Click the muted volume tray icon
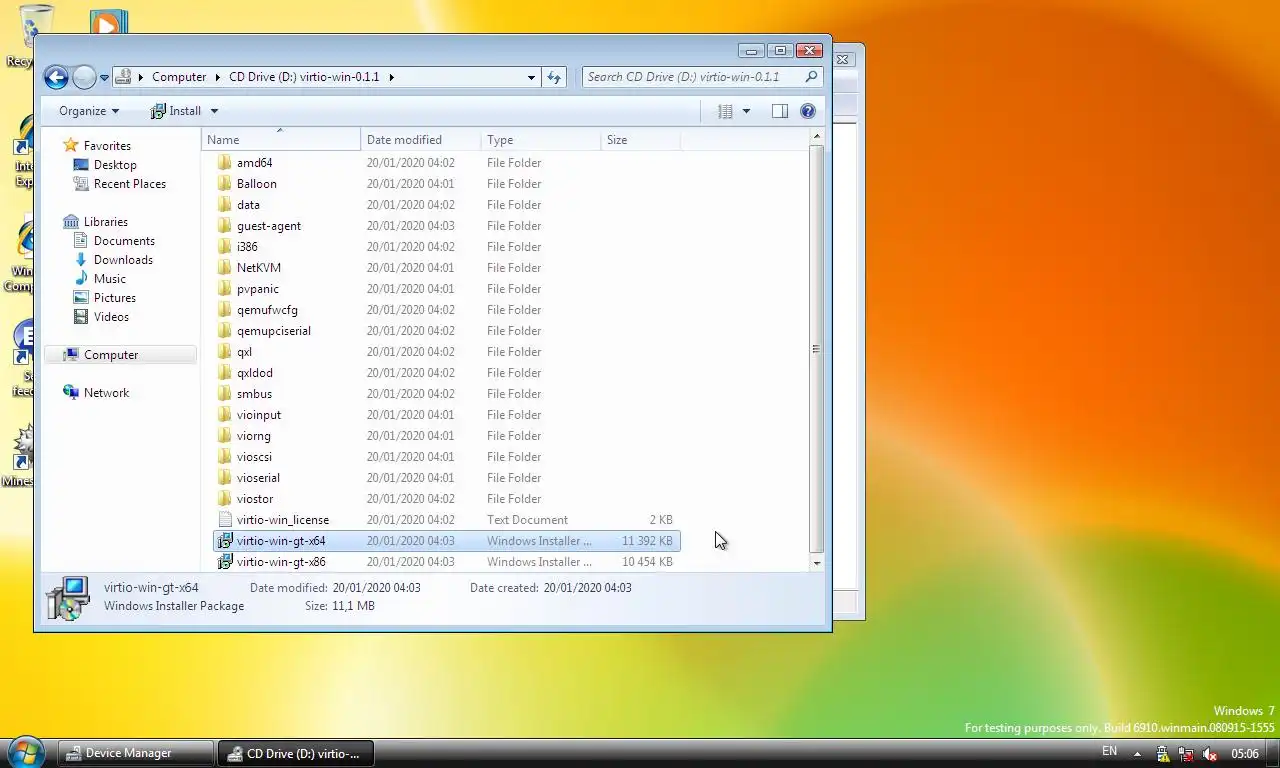Viewport: 1280px width, 768px height. (1209, 754)
